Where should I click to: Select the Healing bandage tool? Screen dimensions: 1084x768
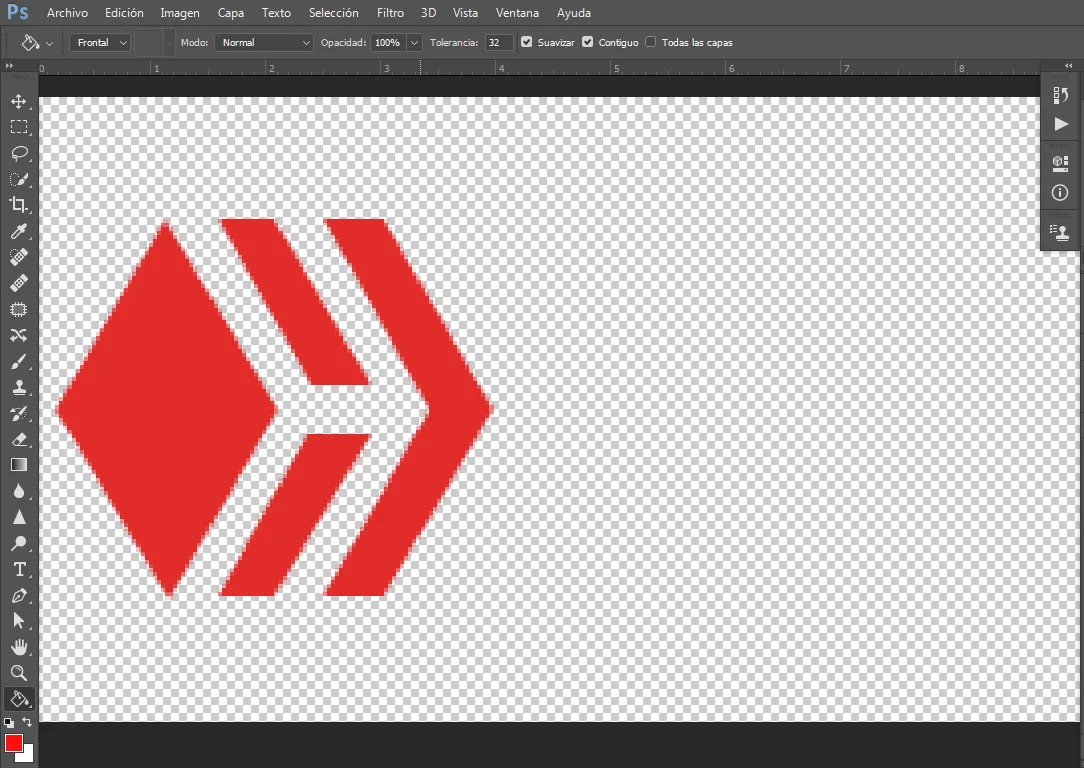[19, 283]
